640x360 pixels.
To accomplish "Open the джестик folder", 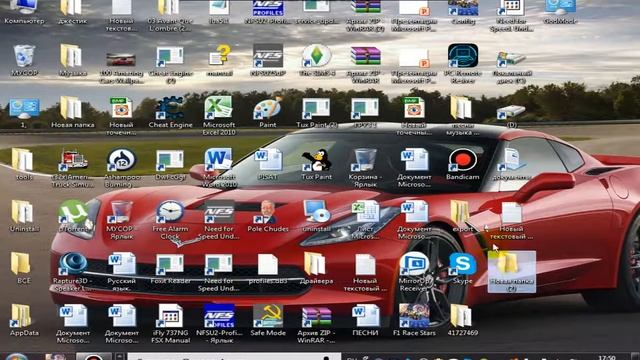I will click(x=72, y=12).
